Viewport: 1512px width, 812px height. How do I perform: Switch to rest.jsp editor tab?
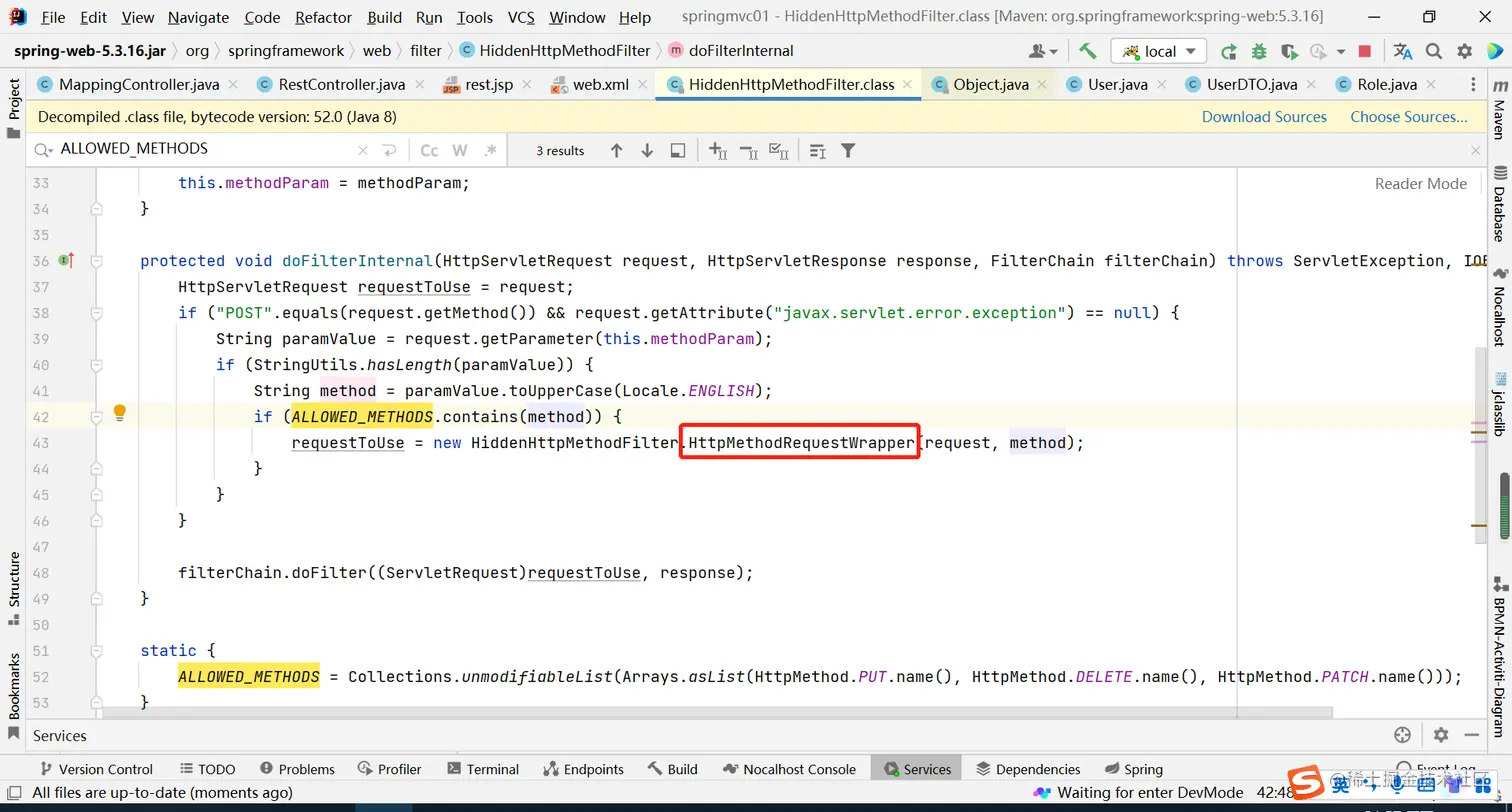point(489,84)
